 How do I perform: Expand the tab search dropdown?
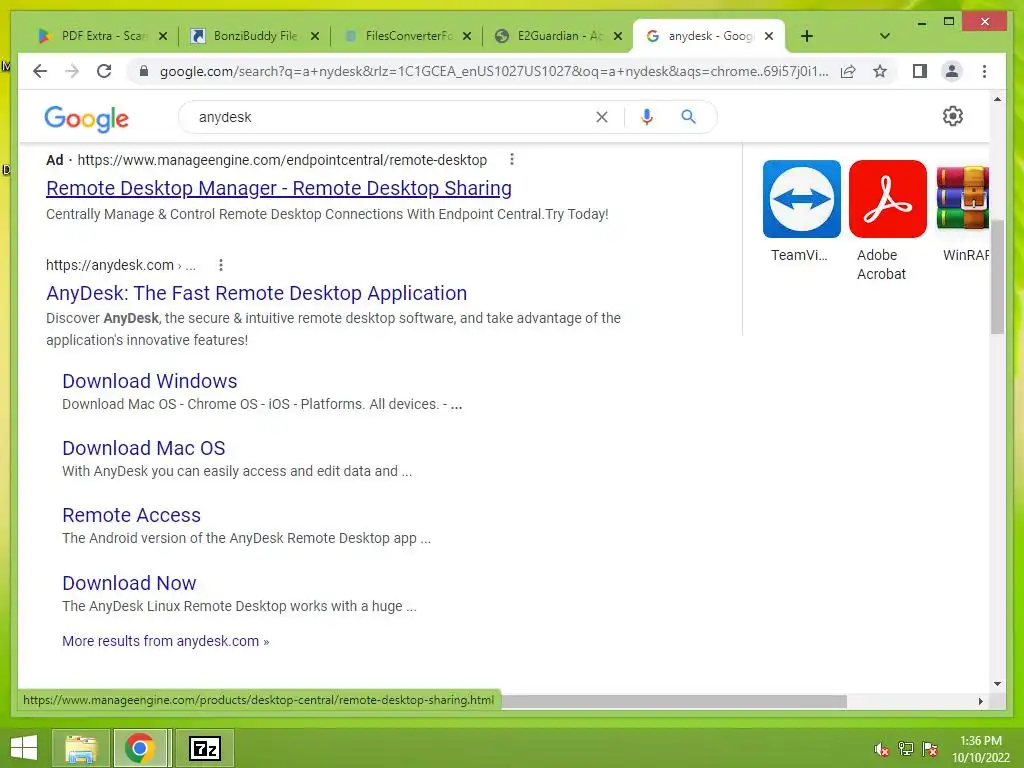(x=884, y=36)
